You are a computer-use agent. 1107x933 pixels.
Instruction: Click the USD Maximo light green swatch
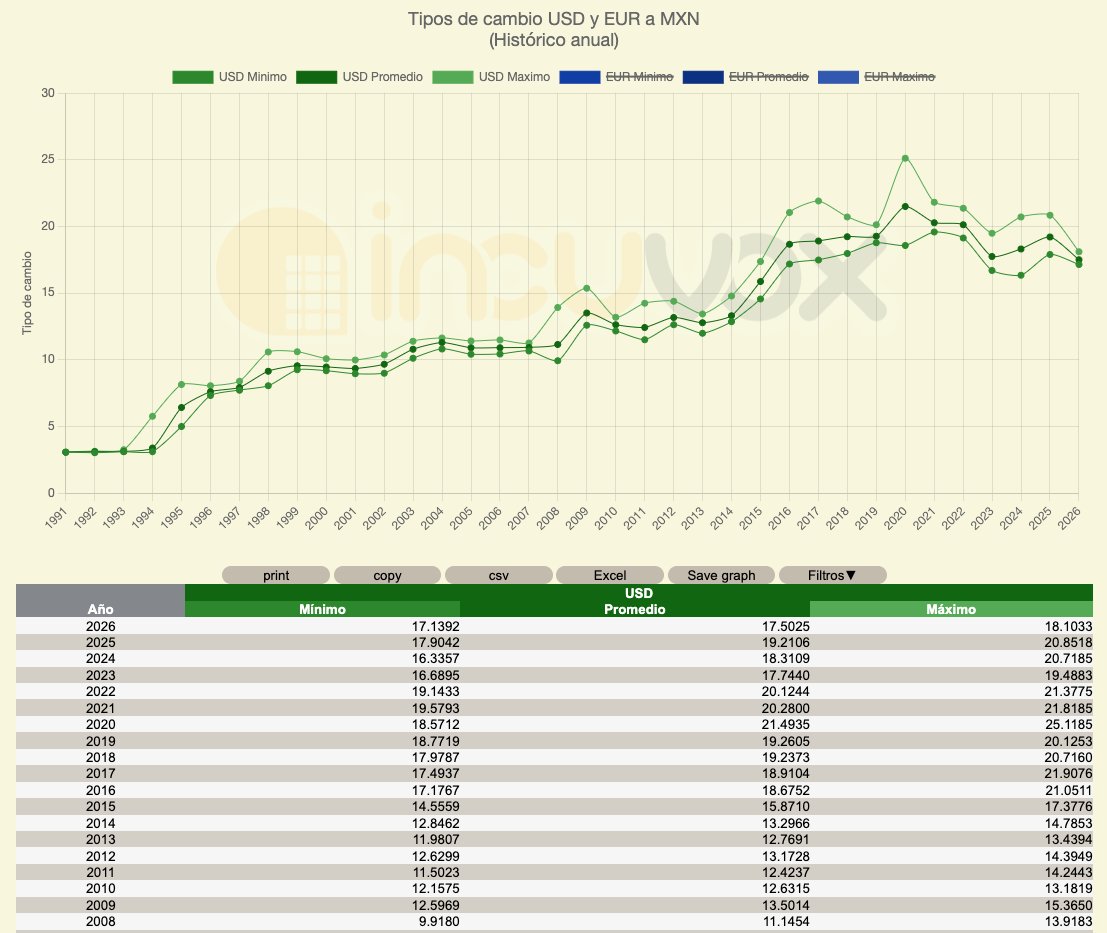pyautogui.click(x=453, y=77)
